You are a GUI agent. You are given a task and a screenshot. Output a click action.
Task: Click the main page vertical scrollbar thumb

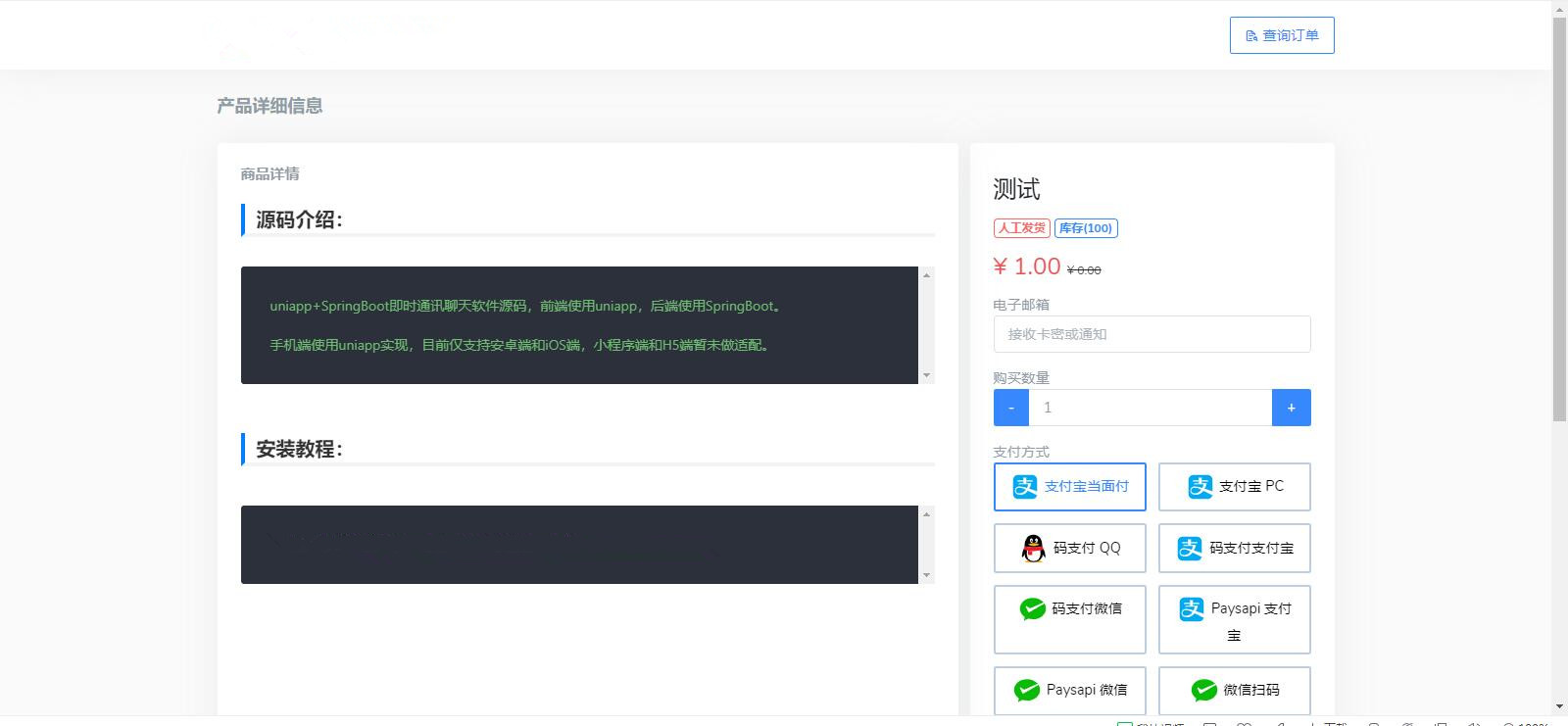point(1559,219)
